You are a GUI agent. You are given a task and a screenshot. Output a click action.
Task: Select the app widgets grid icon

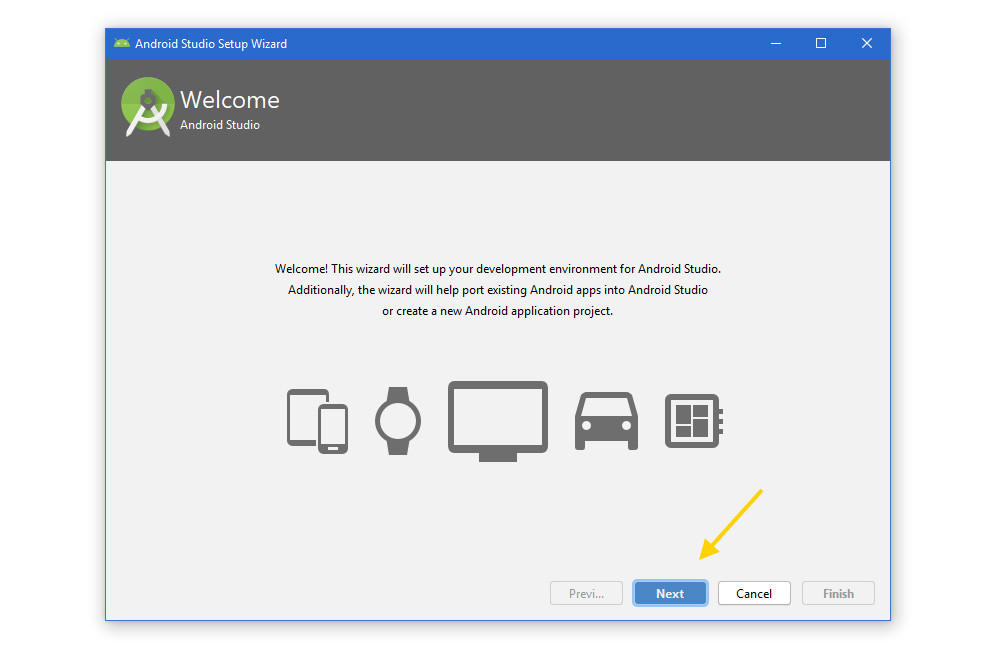[693, 420]
